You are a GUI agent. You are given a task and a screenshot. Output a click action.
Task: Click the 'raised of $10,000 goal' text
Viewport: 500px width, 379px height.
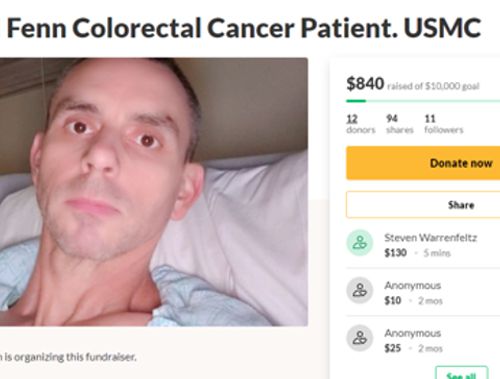(433, 86)
